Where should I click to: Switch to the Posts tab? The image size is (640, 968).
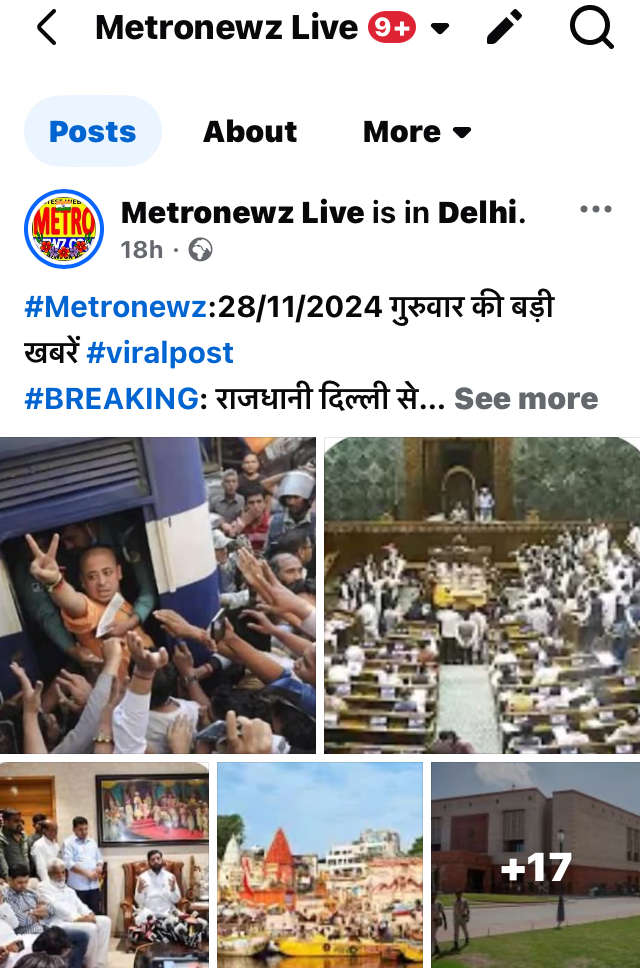pos(93,131)
